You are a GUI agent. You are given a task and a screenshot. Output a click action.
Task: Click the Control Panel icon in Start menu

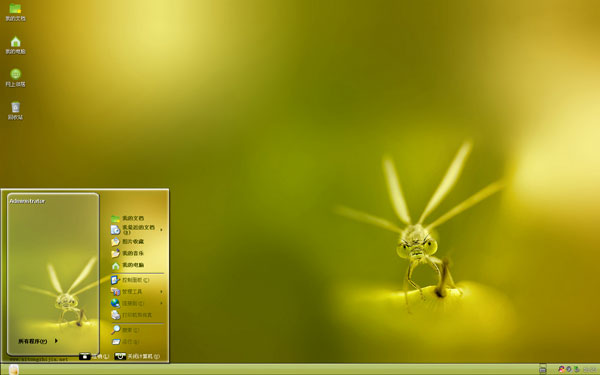coord(115,280)
